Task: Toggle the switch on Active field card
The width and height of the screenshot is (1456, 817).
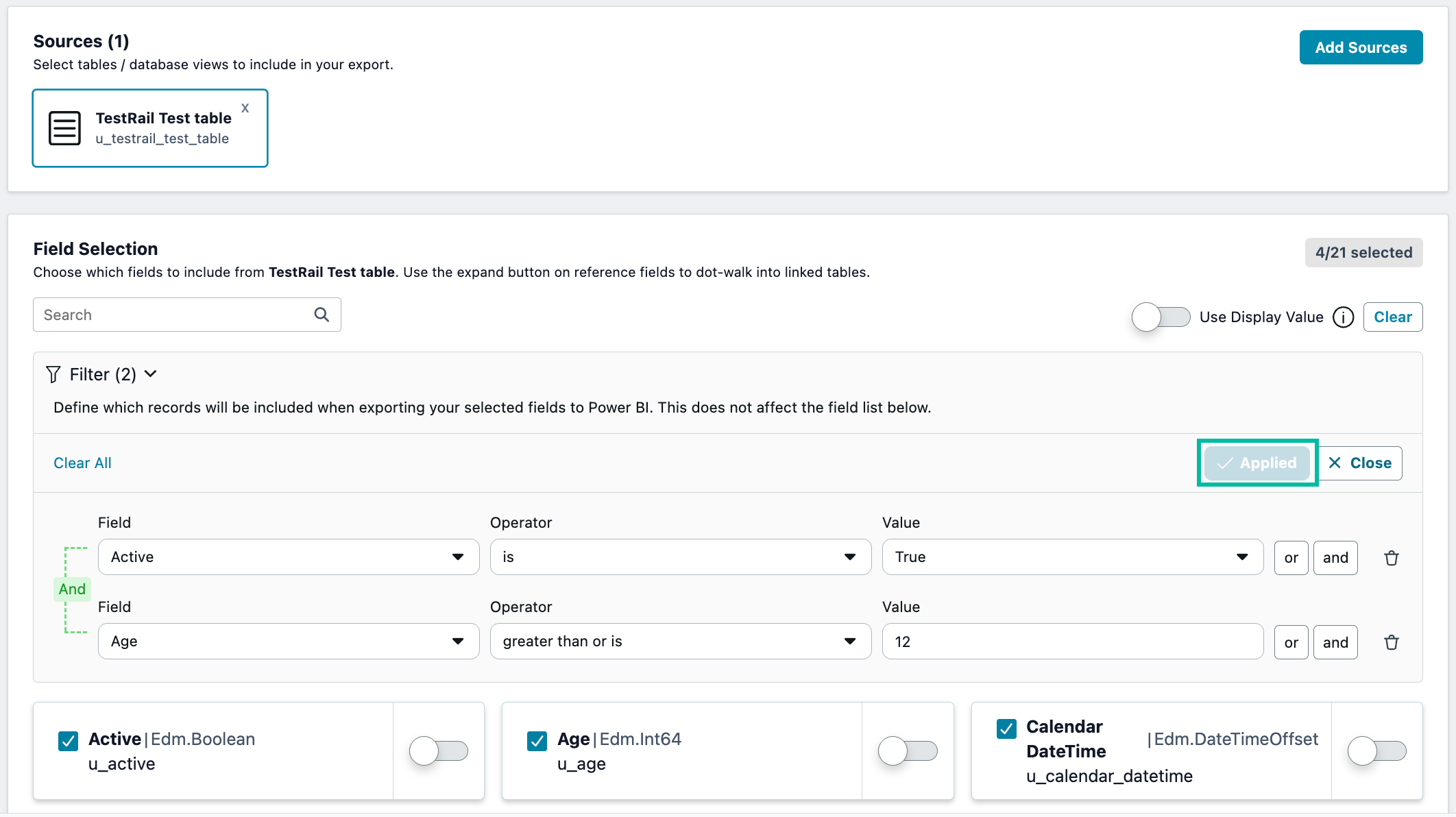Action: [439, 751]
